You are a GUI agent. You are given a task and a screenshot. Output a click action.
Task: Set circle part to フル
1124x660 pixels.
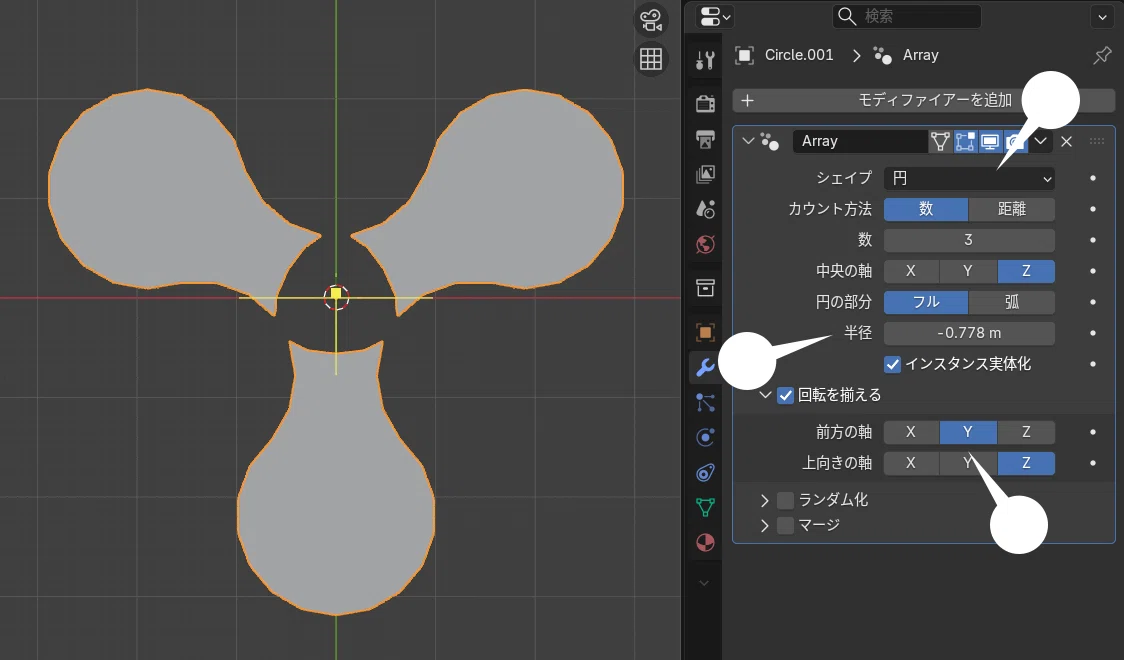click(926, 302)
